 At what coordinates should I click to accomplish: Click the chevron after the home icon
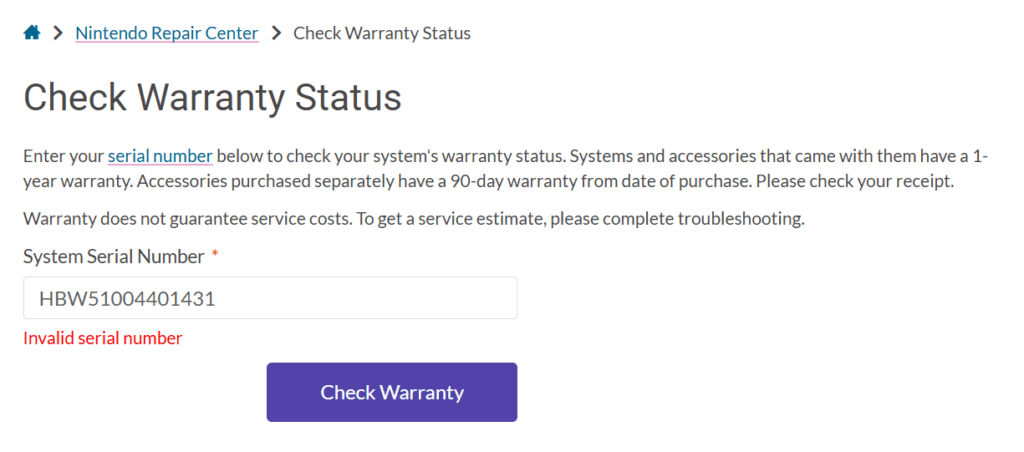click(58, 33)
